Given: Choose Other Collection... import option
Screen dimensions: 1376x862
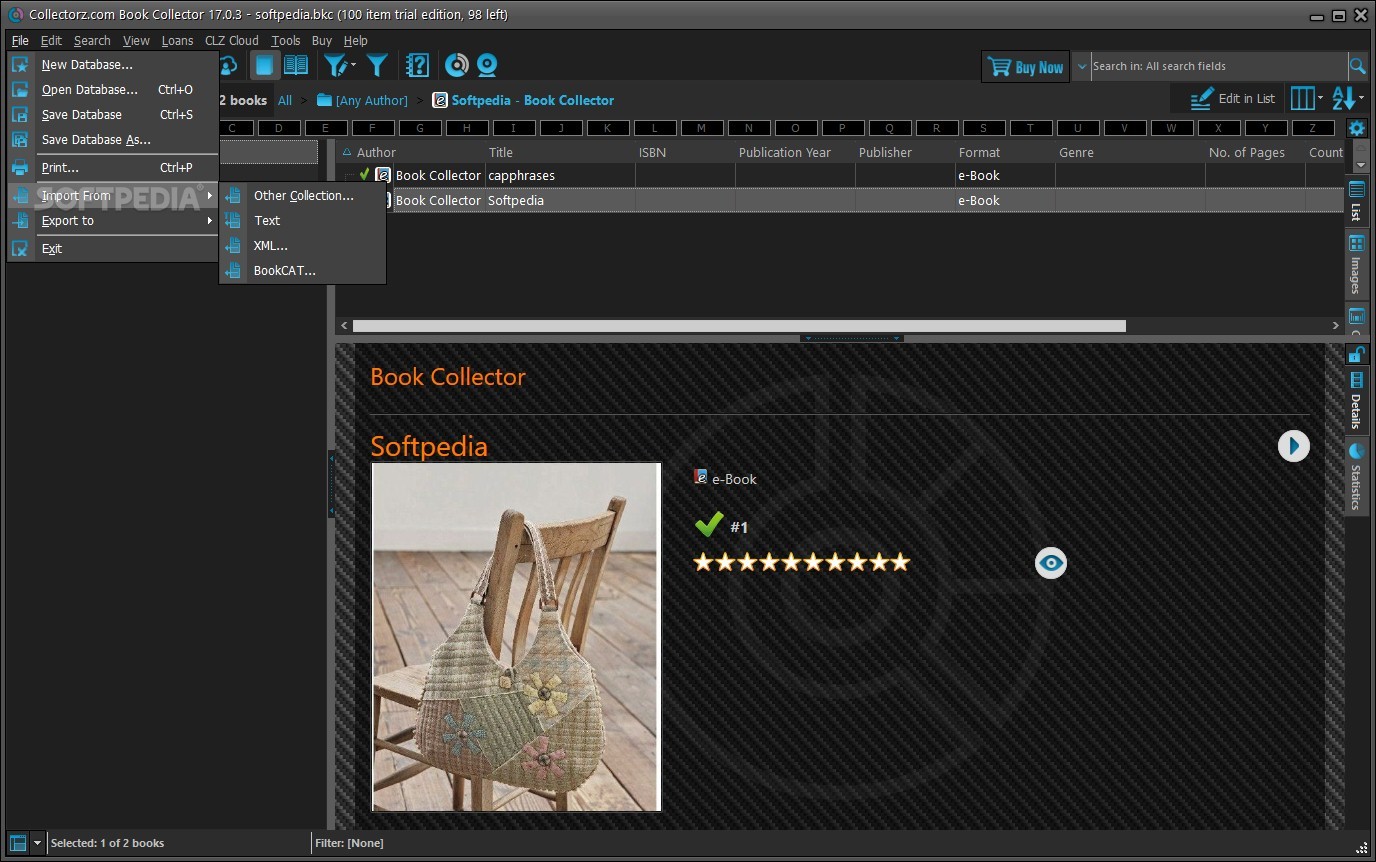Looking at the screenshot, I should coord(303,196).
